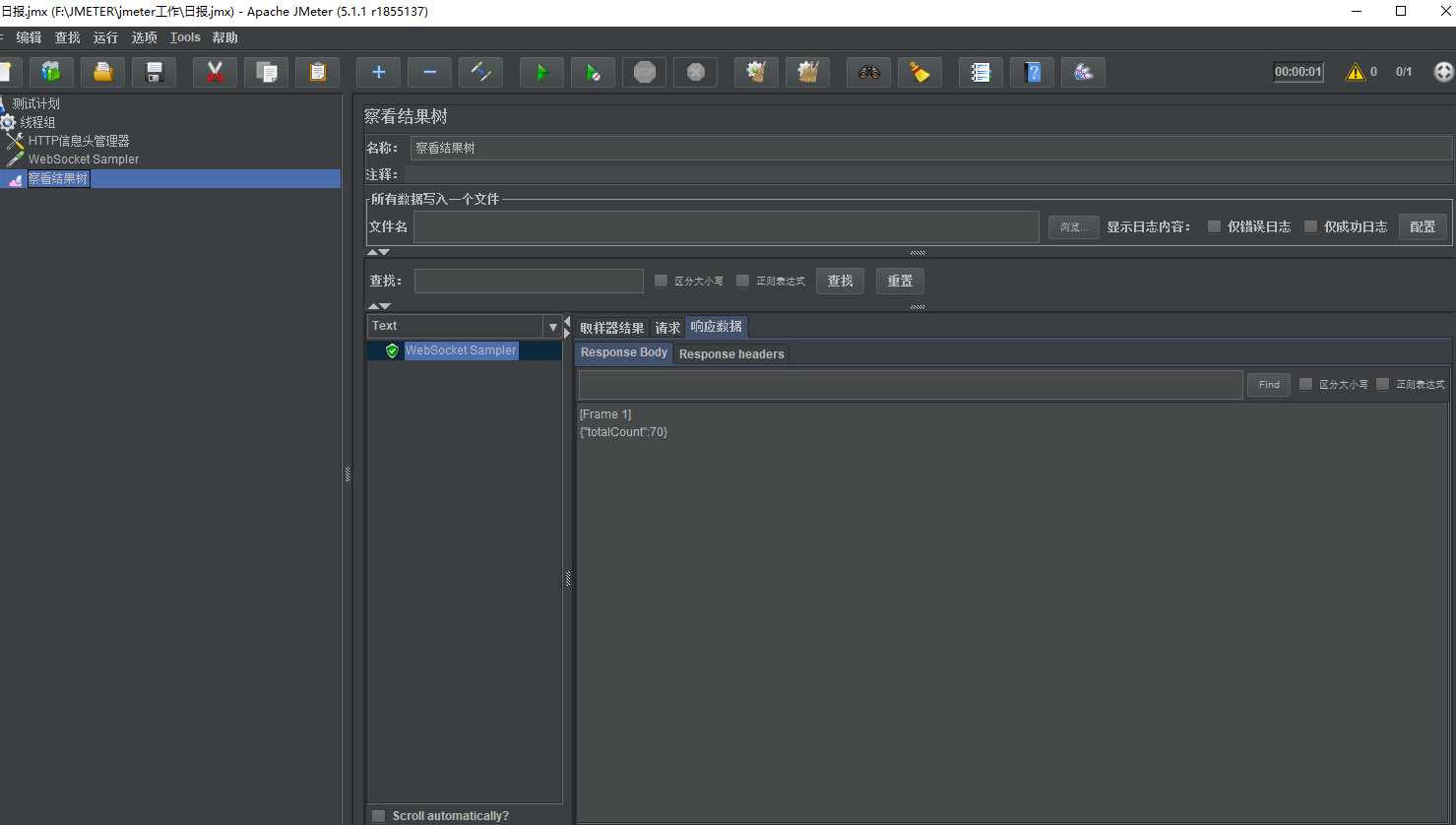The height and width of the screenshot is (825, 1456).
Task: Enable Scroll automatically? checkbox
Action: [x=378, y=815]
